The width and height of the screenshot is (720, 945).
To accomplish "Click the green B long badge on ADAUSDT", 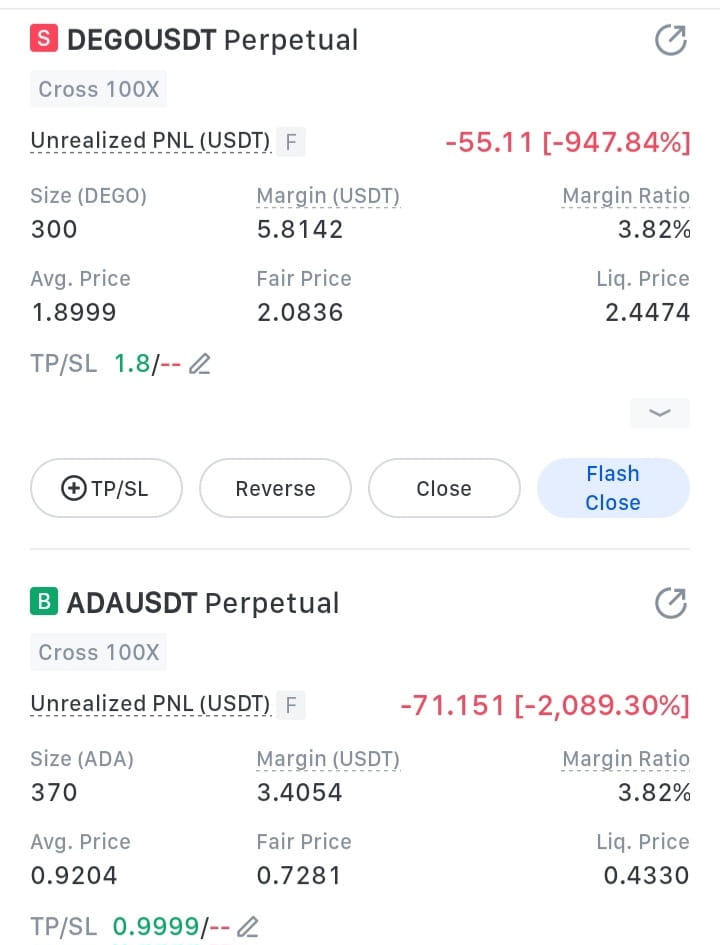I will (44, 601).
